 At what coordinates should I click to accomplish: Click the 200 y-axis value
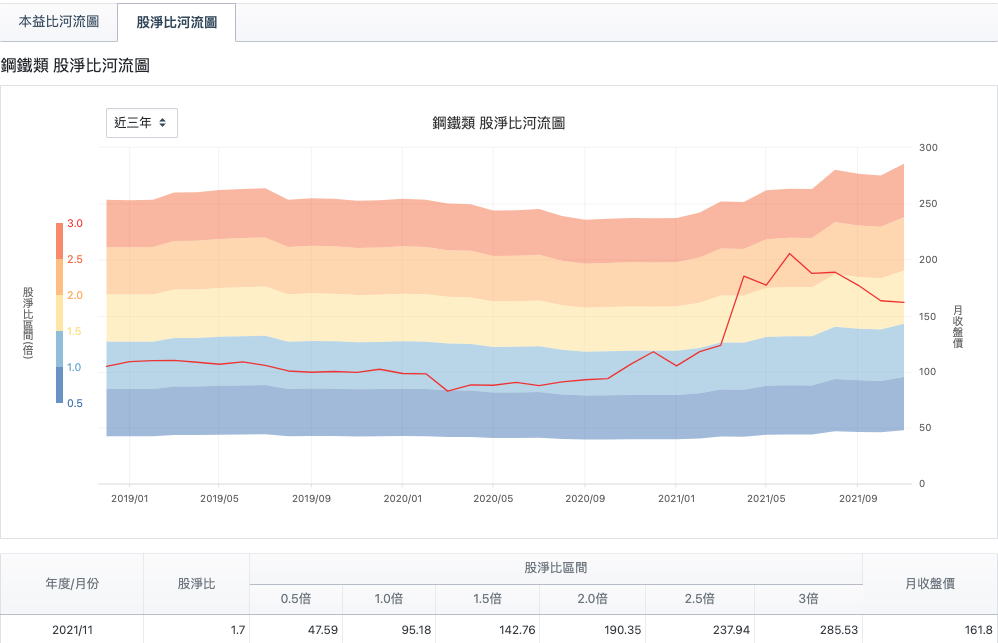pyautogui.click(x=928, y=260)
